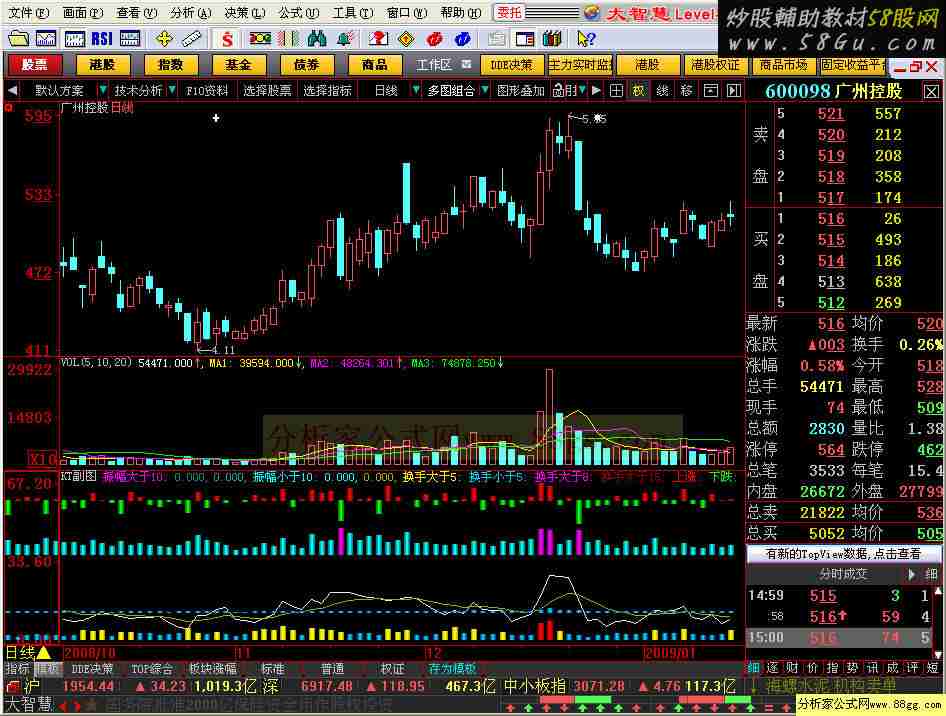946x716 pixels.
Task: Click the traffic light signal icon
Action: (x=260, y=39)
